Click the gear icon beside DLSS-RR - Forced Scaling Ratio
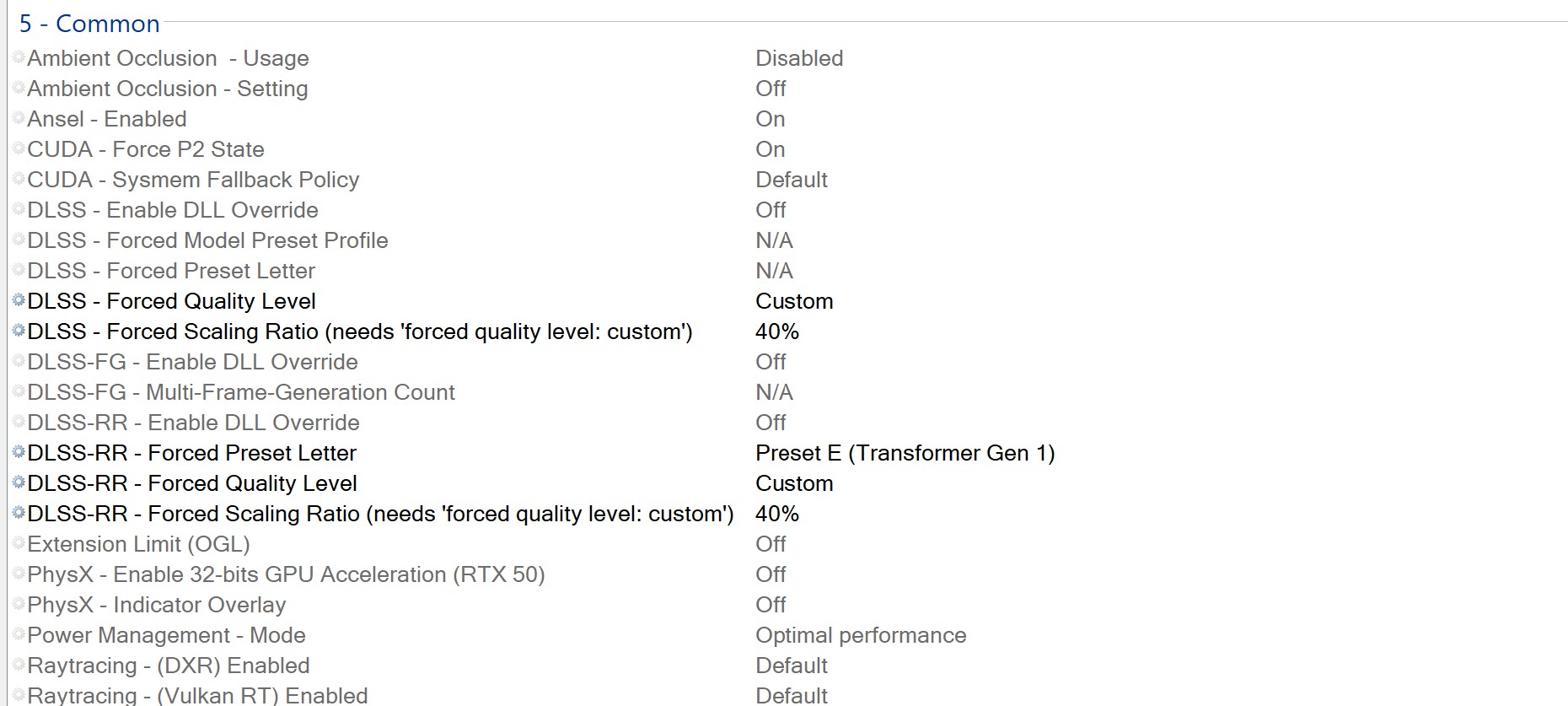Image resolution: width=1568 pixels, height=706 pixels. click(19, 513)
